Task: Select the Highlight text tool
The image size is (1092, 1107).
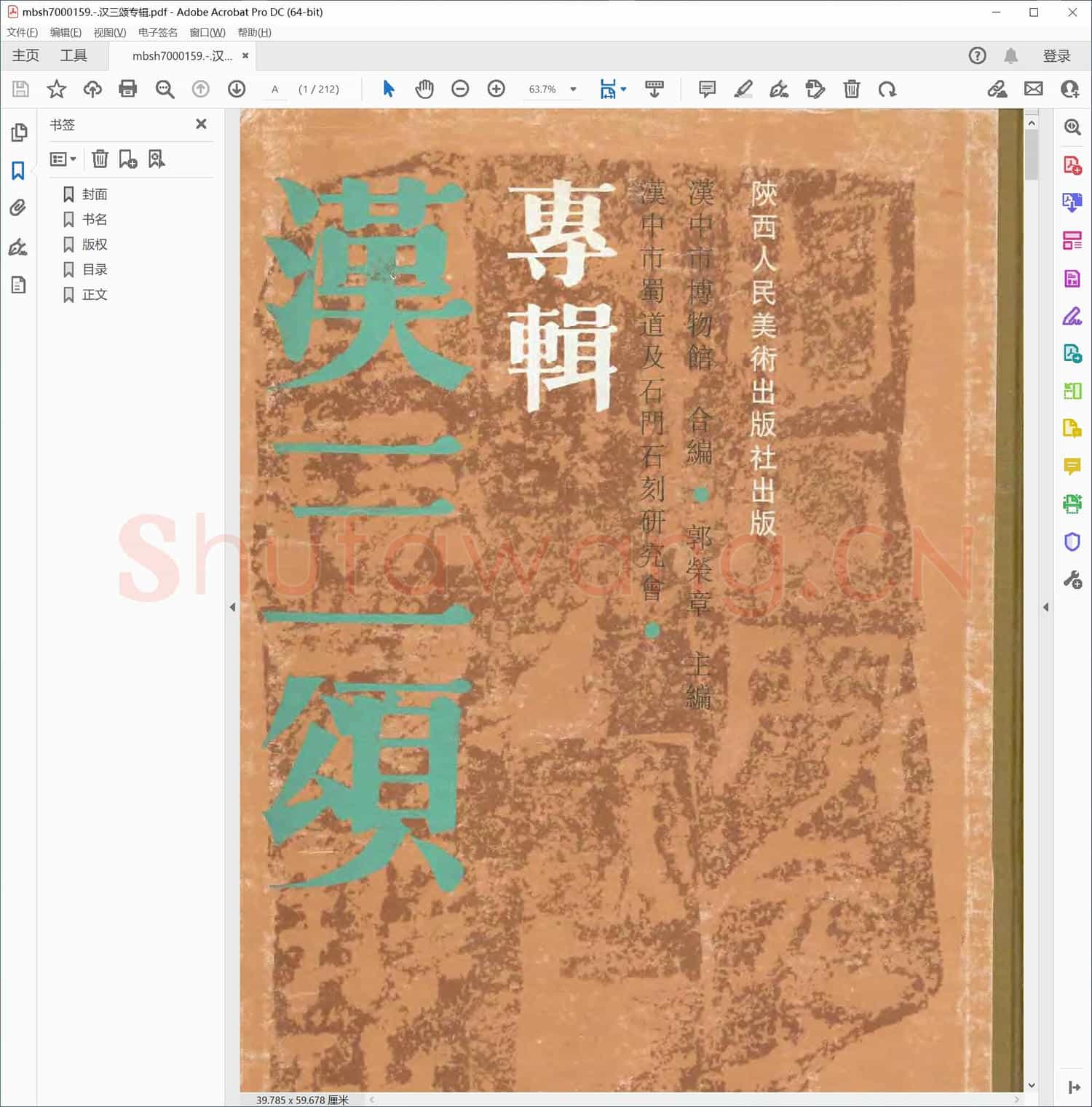Action: [x=743, y=89]
